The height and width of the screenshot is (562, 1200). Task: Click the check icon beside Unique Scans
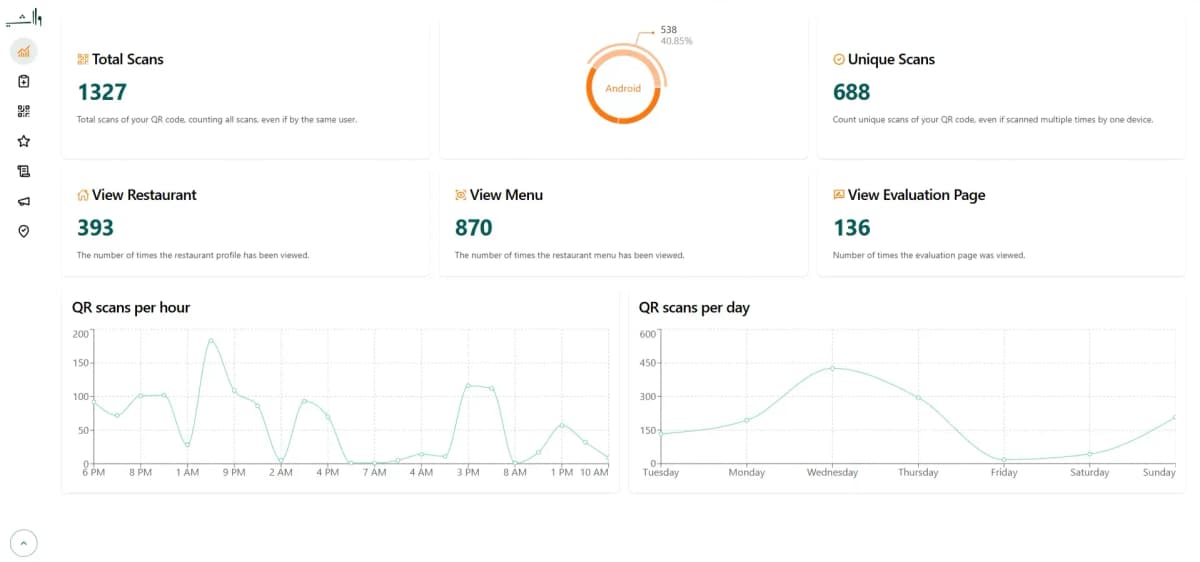[839, 59]
